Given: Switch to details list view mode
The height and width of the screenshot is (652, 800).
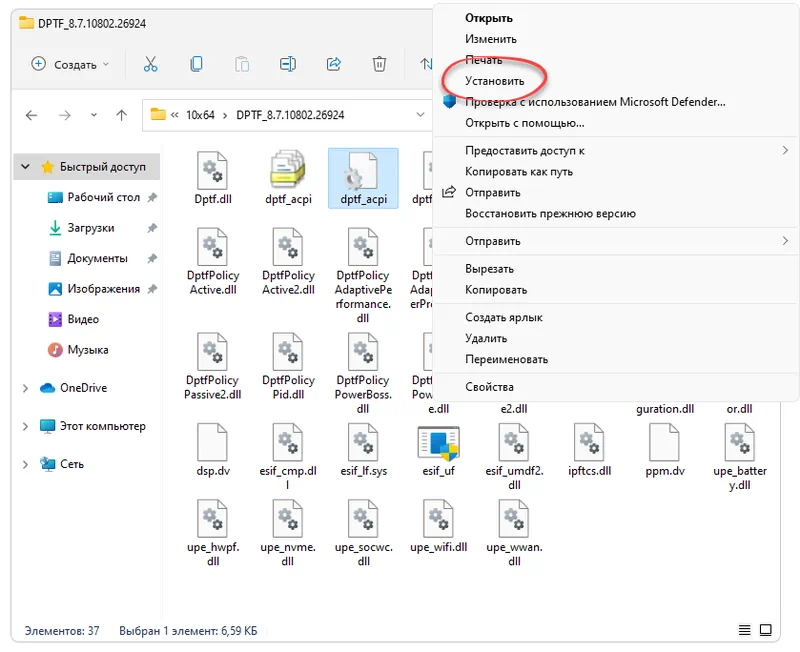Looking at the screenshot, I should [x=744, y=630].
